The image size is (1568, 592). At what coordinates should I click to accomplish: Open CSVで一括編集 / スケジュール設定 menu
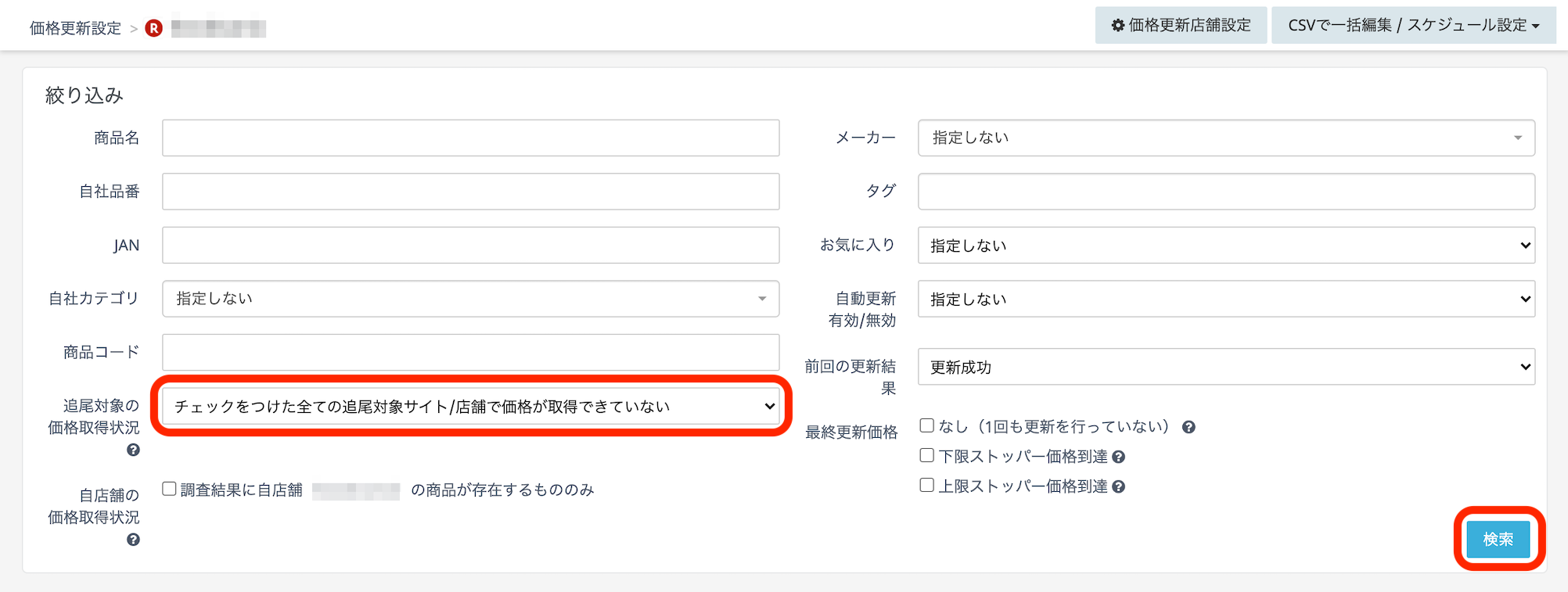pyautogui.click(x=1413, y=25)
